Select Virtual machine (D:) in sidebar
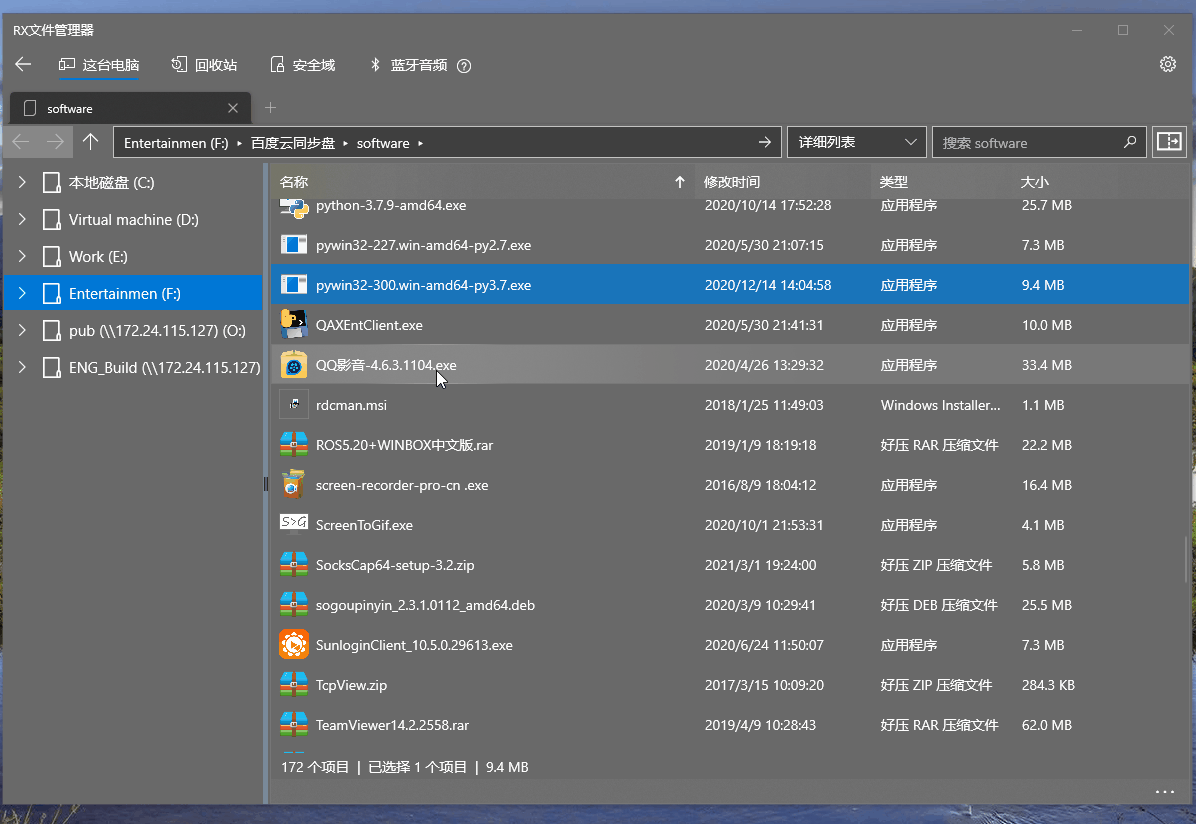 [133, 219]
